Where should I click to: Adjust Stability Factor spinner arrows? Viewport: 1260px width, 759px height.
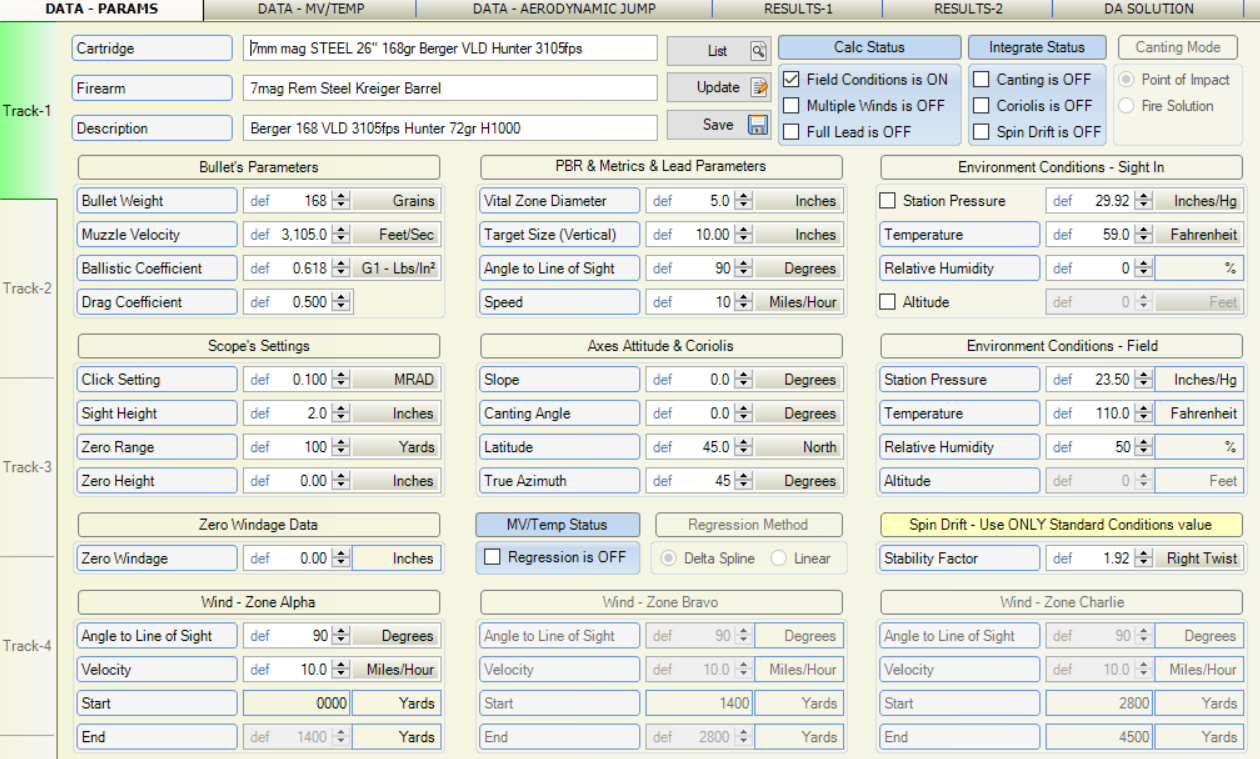[x=1144, y=559]
